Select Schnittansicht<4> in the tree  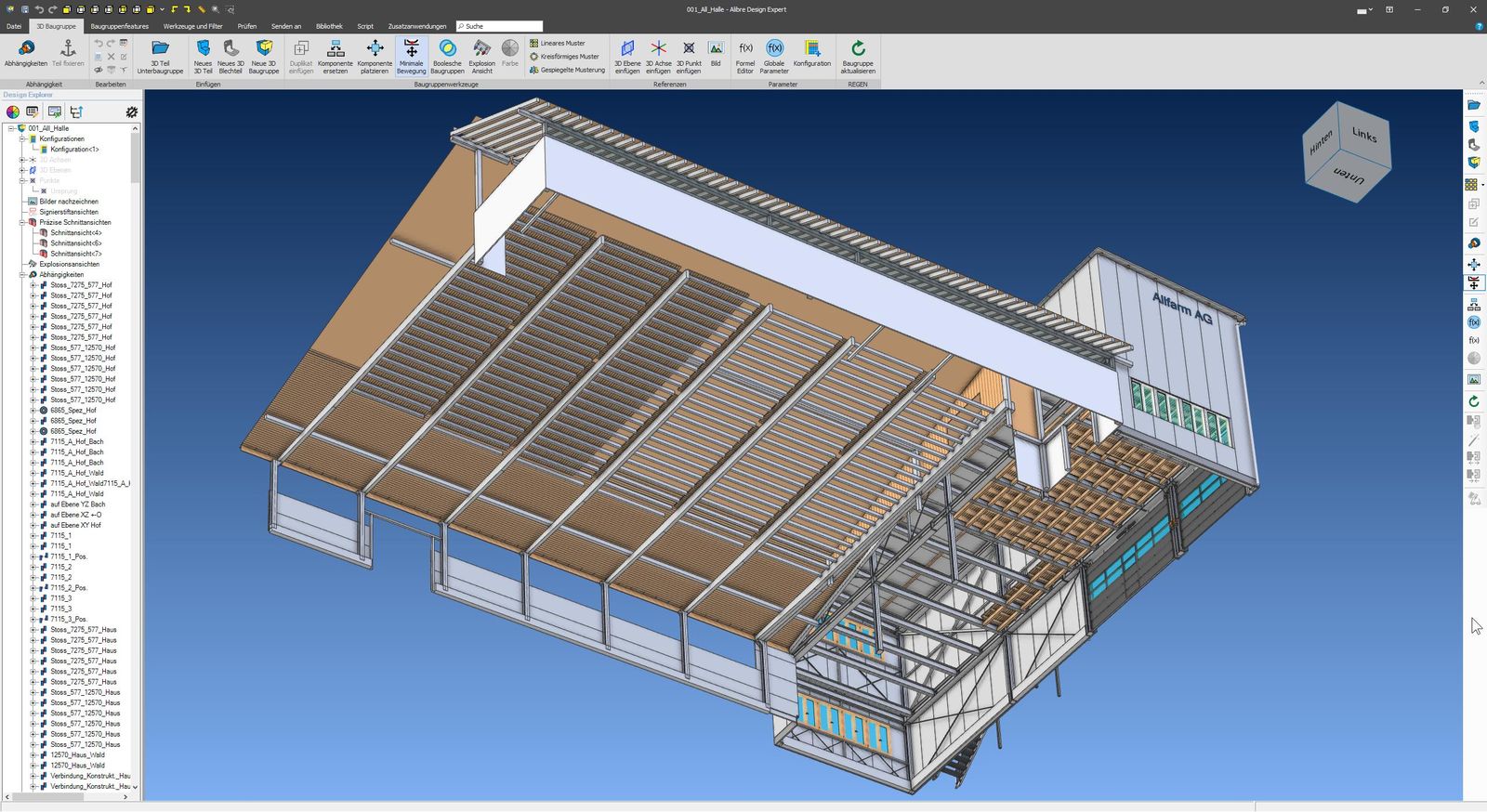(76, 233)
